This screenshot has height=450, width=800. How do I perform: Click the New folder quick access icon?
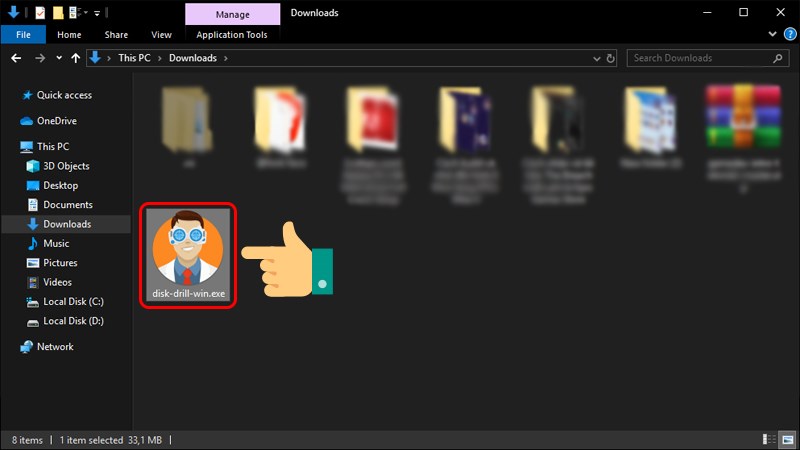click(59, 13)
